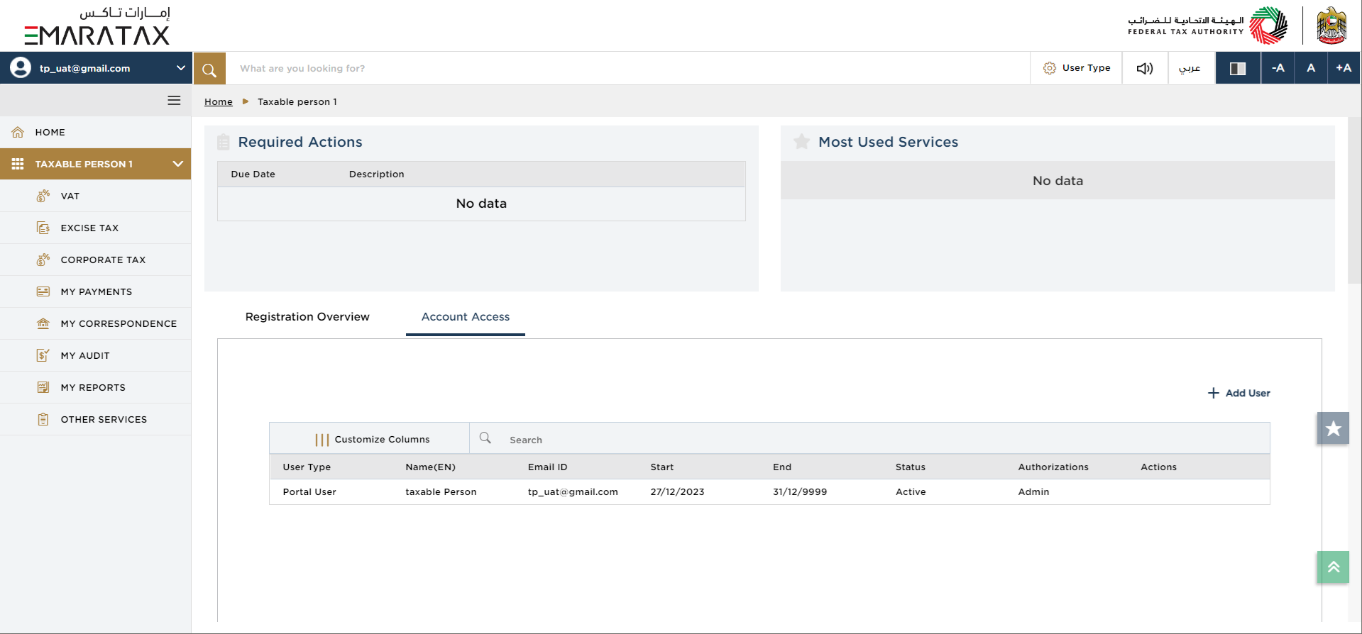Click the house icon next to HOME
Image resolution: width=1362 pixels, height=634 pixels.
pos(17,132)
